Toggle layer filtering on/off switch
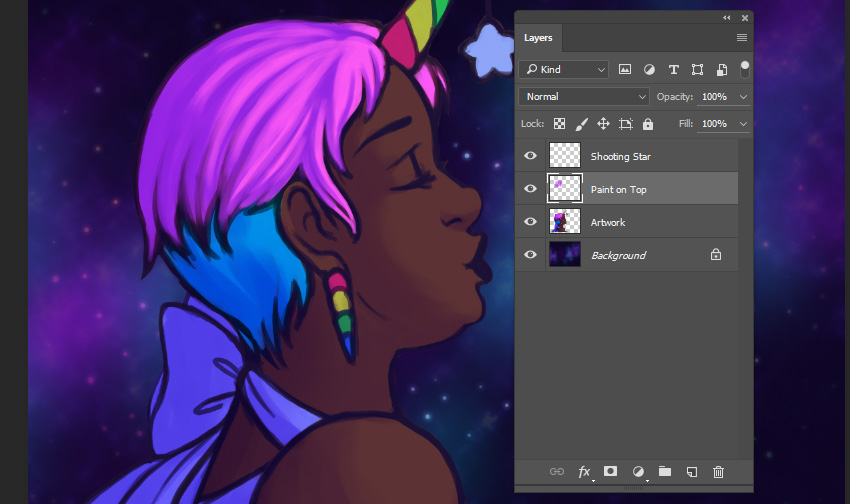850x504 pixels. click(745, 69)
